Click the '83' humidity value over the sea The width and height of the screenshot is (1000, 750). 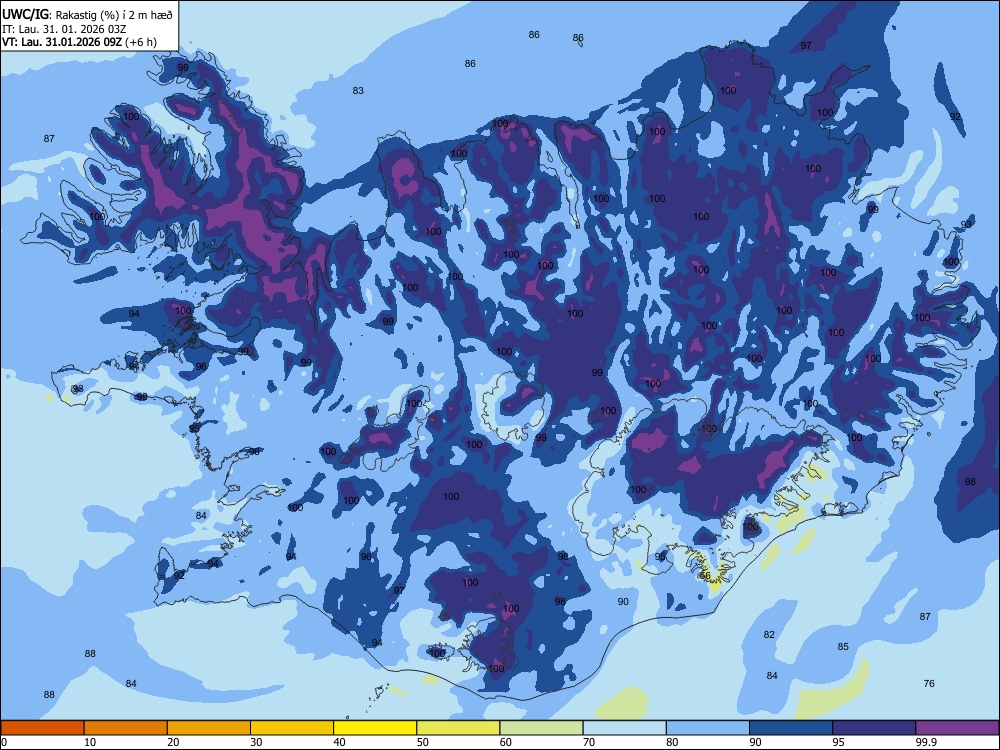click(x=358, y=91)
